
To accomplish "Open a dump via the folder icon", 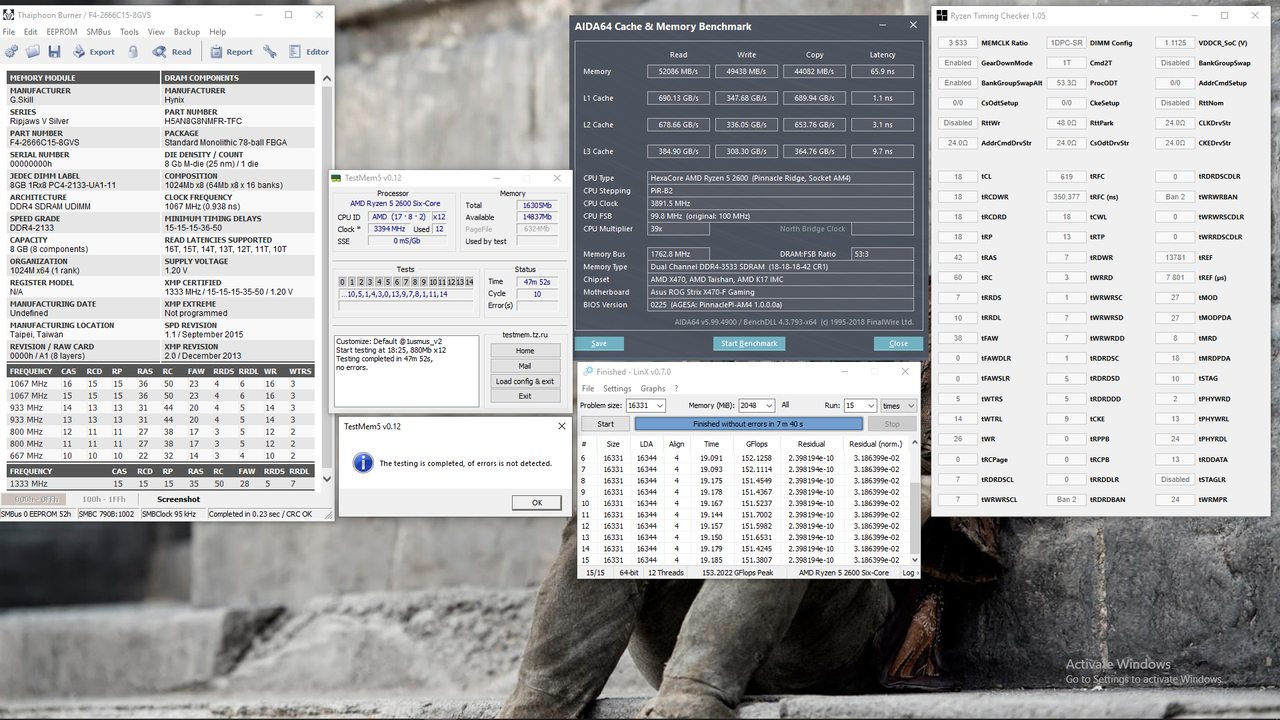I will point(32,51).
